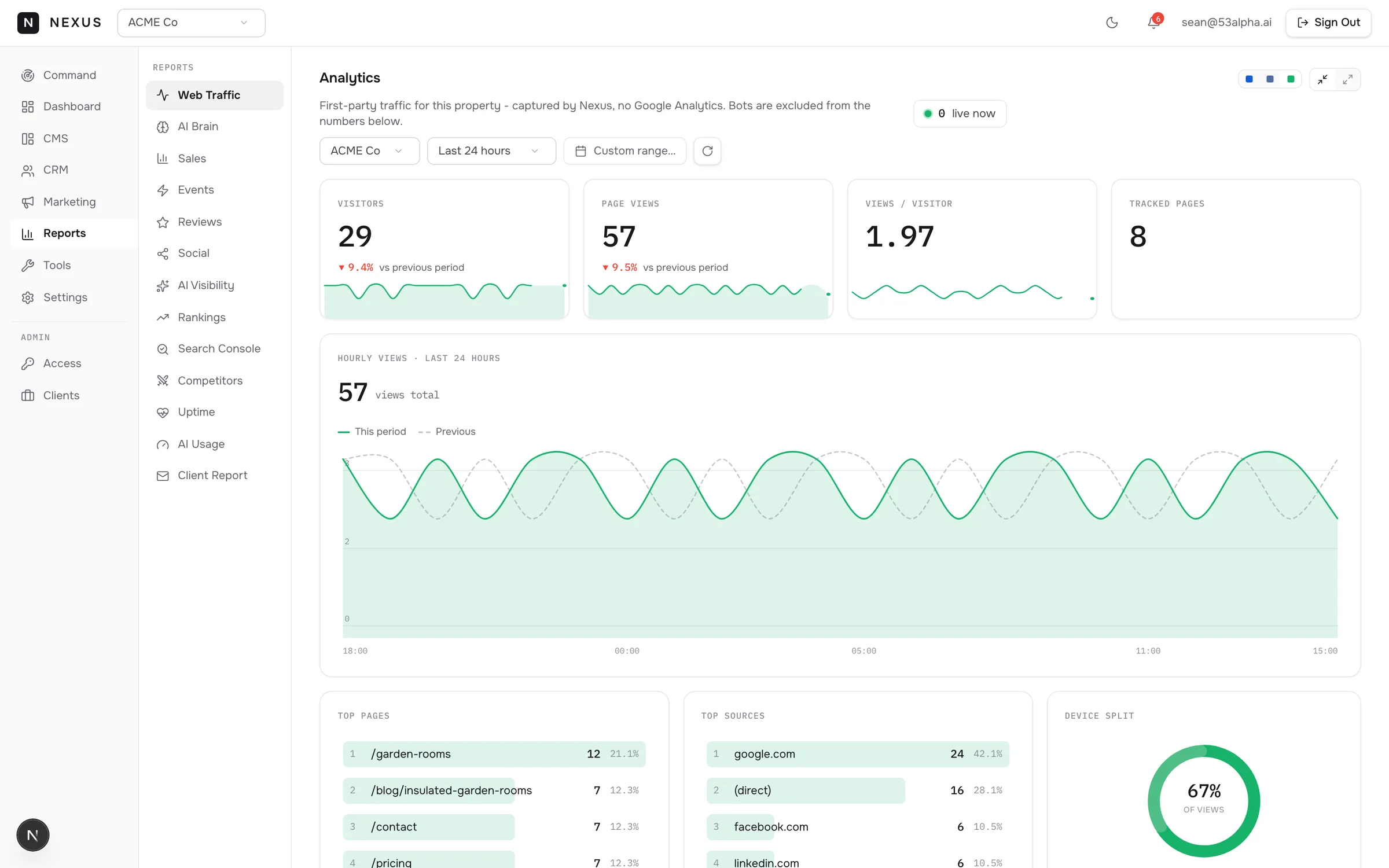
Task: Click the sean@53alpha.ai account email
Action: pyautogui.click(x=1226, y=23)
